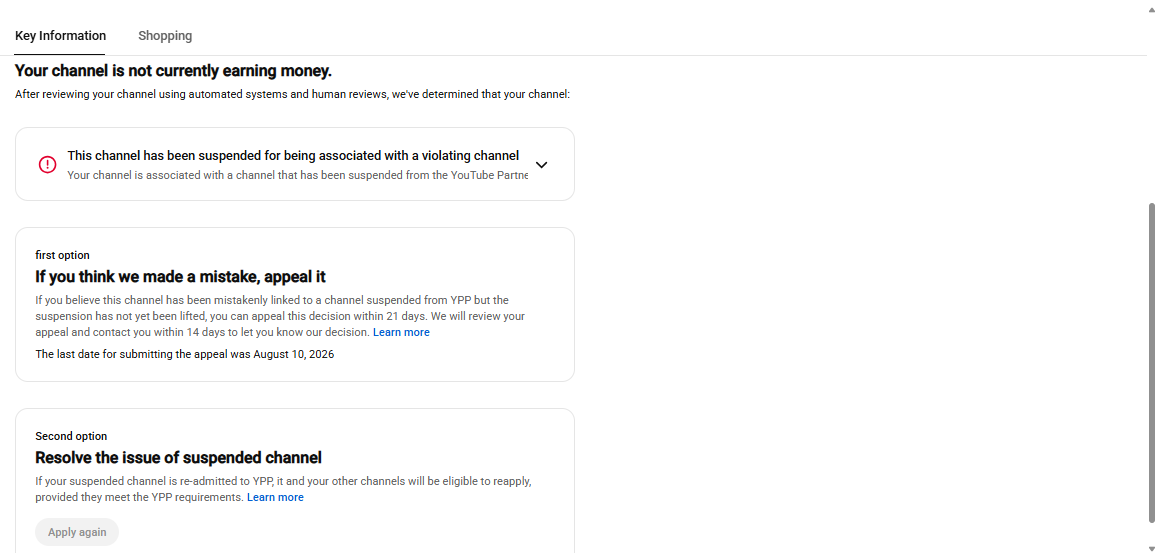
Task: Click the 'first option' label
Action: 63,255
